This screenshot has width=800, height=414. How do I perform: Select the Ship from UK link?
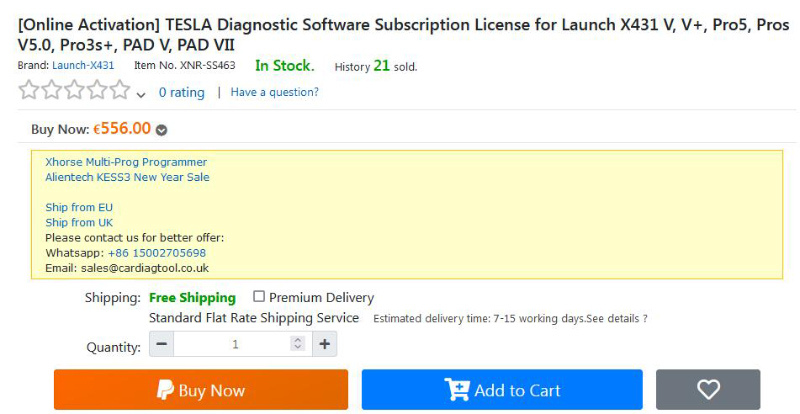coord(79,223)
